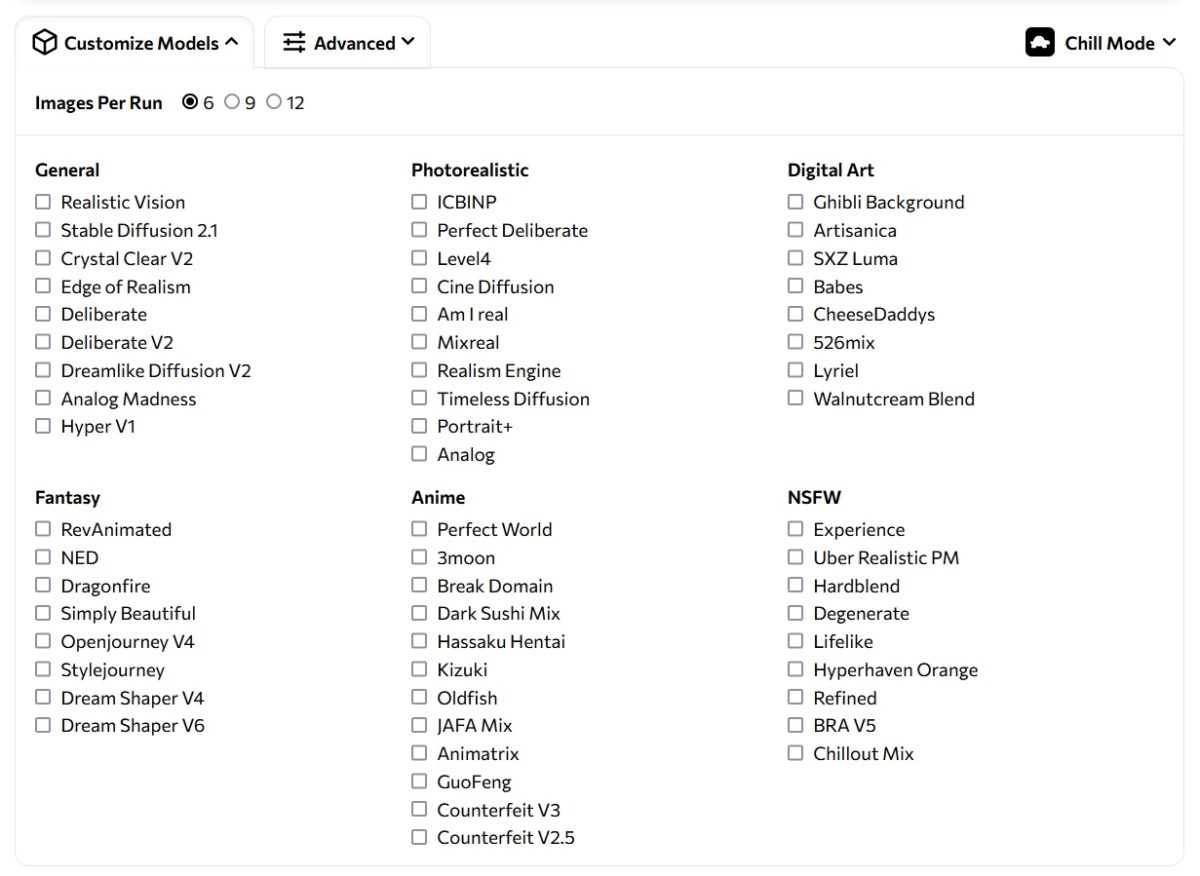The width and height of the screenshot is (1200, 876).
Task: Enable the Realistic Vision model checkbox
Action: [43, 202]
